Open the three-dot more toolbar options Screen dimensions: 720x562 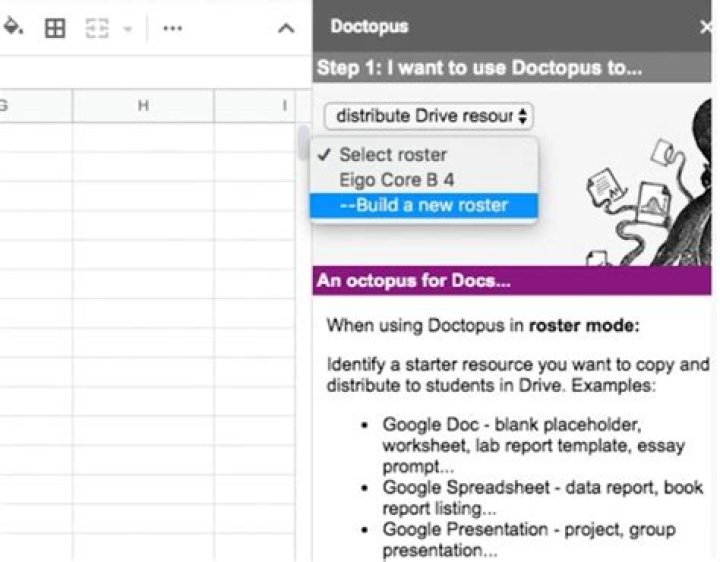(173, 28)
